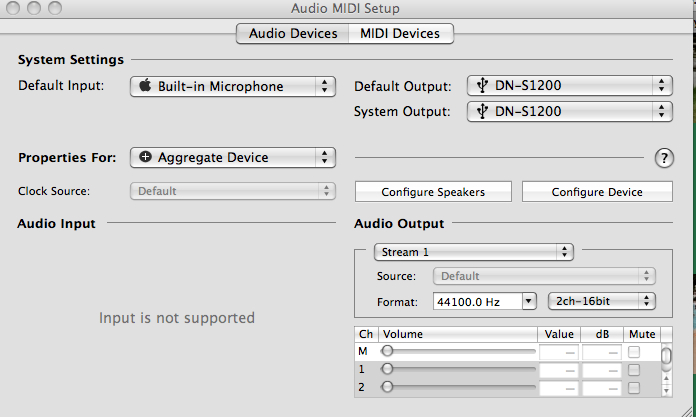Click the plus icon beside Aggregate Device
The width and height of the screenshot is (696, 417).
[x=146, y=157]
